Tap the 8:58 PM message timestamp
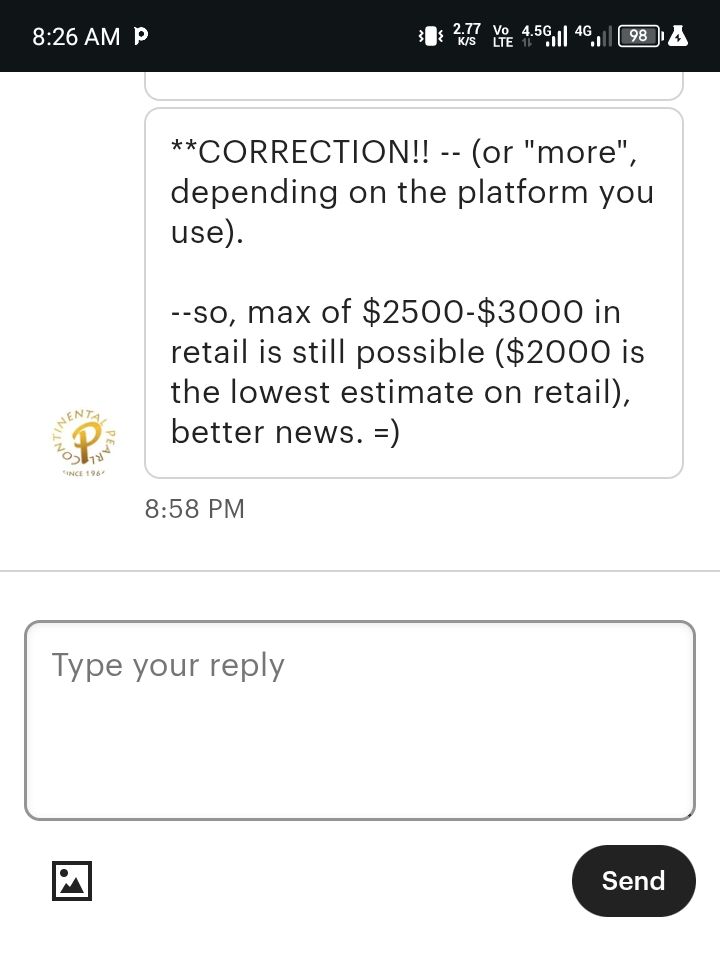Viewport: 720px width, 974px height. 195,509
